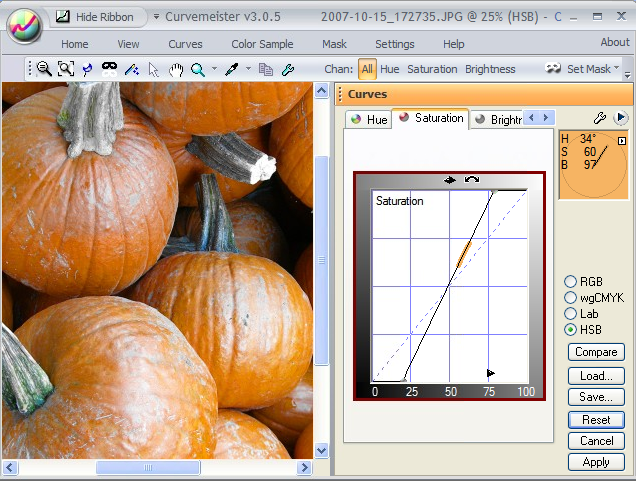Select the RGB color space radio
The height and width of the screenshot is (481, 636).
[570, 281]
